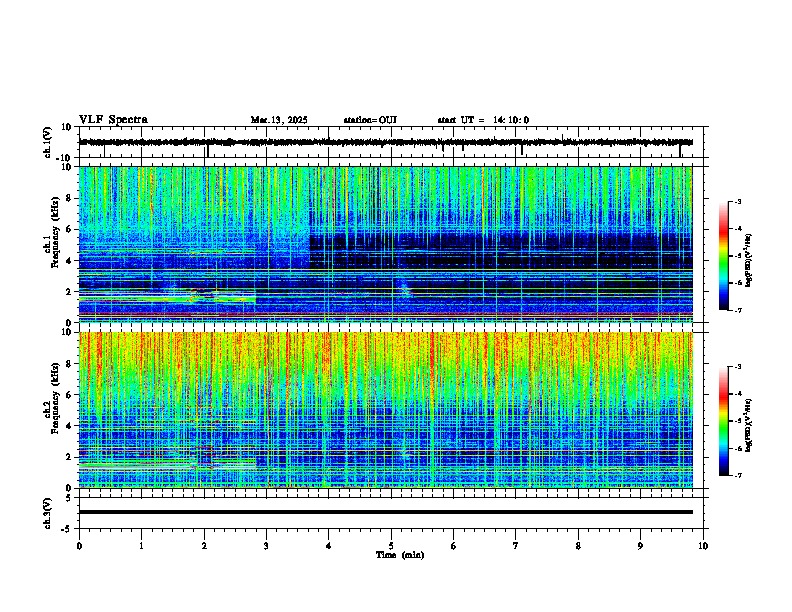Viewport: 792px width, 612px height.
Task: Click the ch.1 color bar units label log(PSD)
Action: point(748,261)
